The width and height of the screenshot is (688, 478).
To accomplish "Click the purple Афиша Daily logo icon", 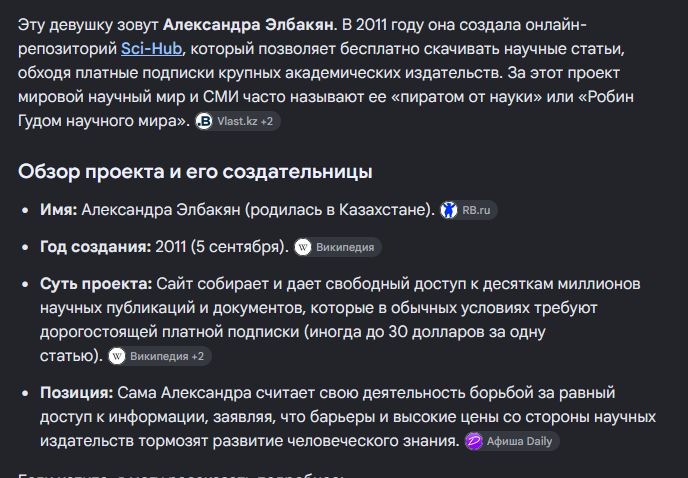I will pos(473,441).
